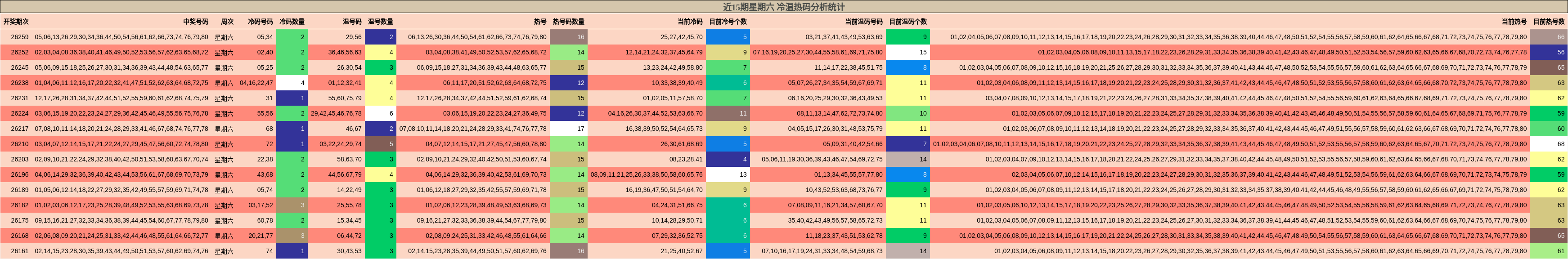Click warm numbers cell '55,60,75,79'
The height and width of the screenshot is (259, 1568).
(336, 98)
